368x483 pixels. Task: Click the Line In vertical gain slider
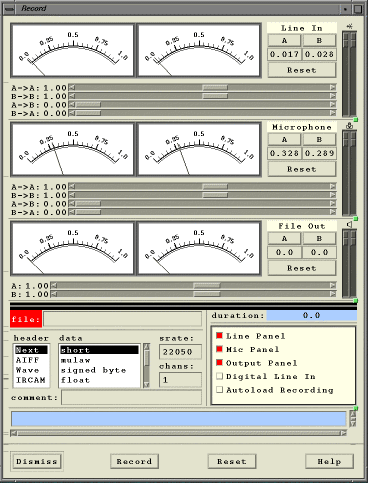coord(349,74)
